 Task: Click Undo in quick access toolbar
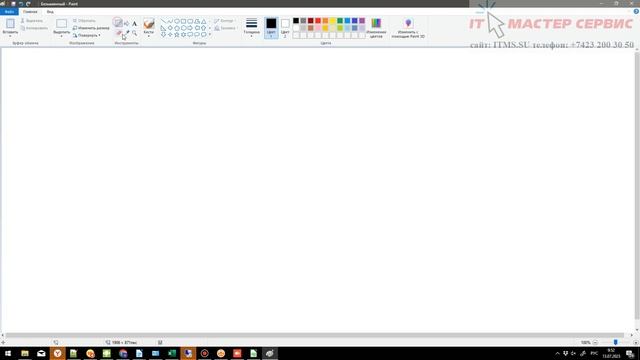point(21,4)
